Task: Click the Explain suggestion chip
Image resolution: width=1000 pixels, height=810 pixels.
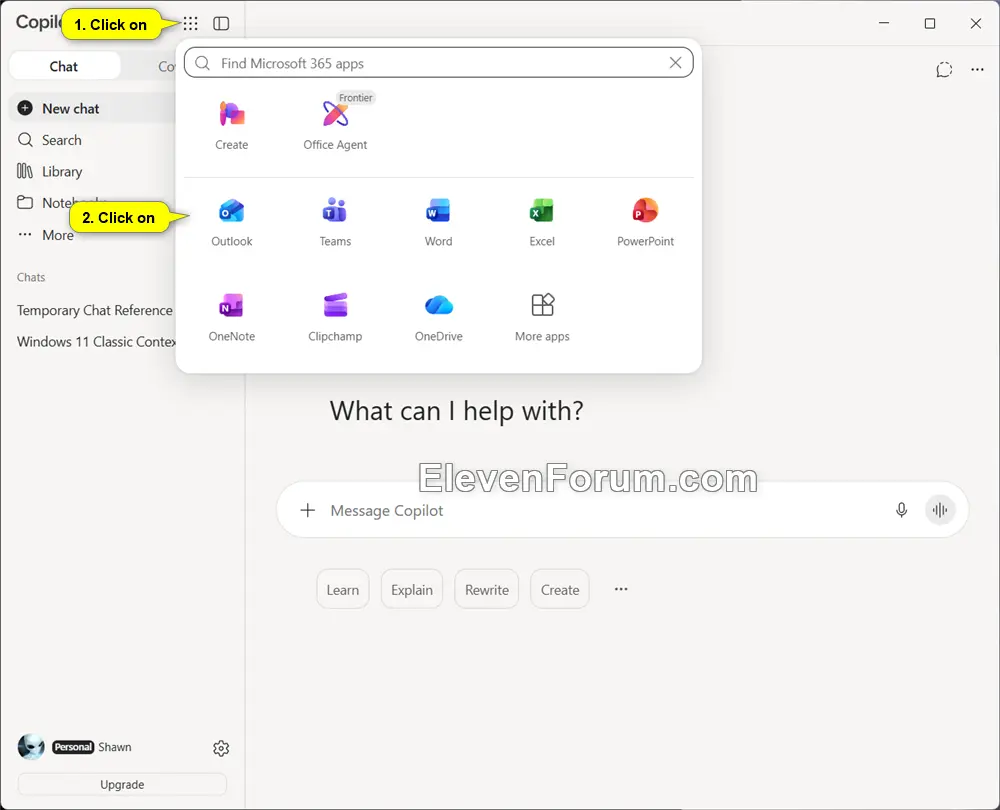Action: 412,589
